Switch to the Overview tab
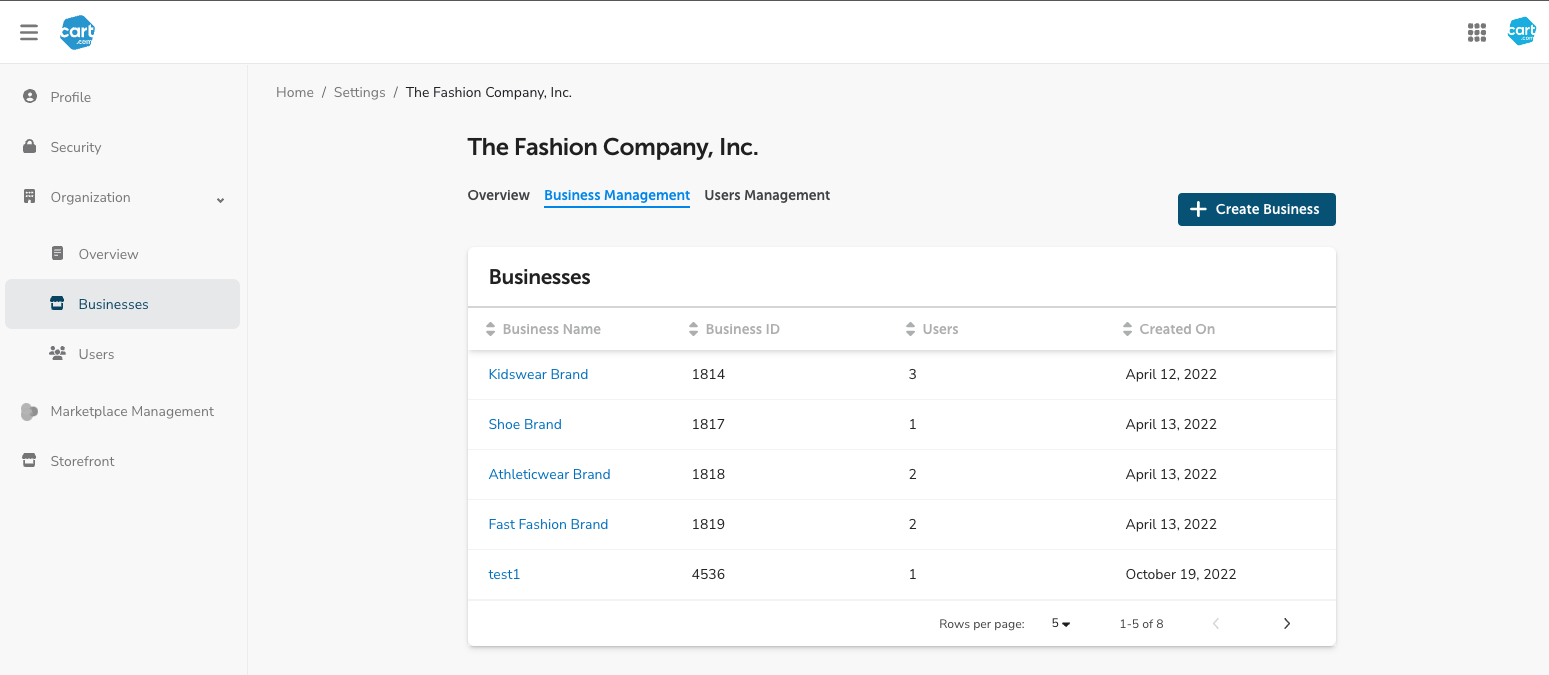Image resolution: width=1549 pixels, height=675 pixels. click(498, 195)
